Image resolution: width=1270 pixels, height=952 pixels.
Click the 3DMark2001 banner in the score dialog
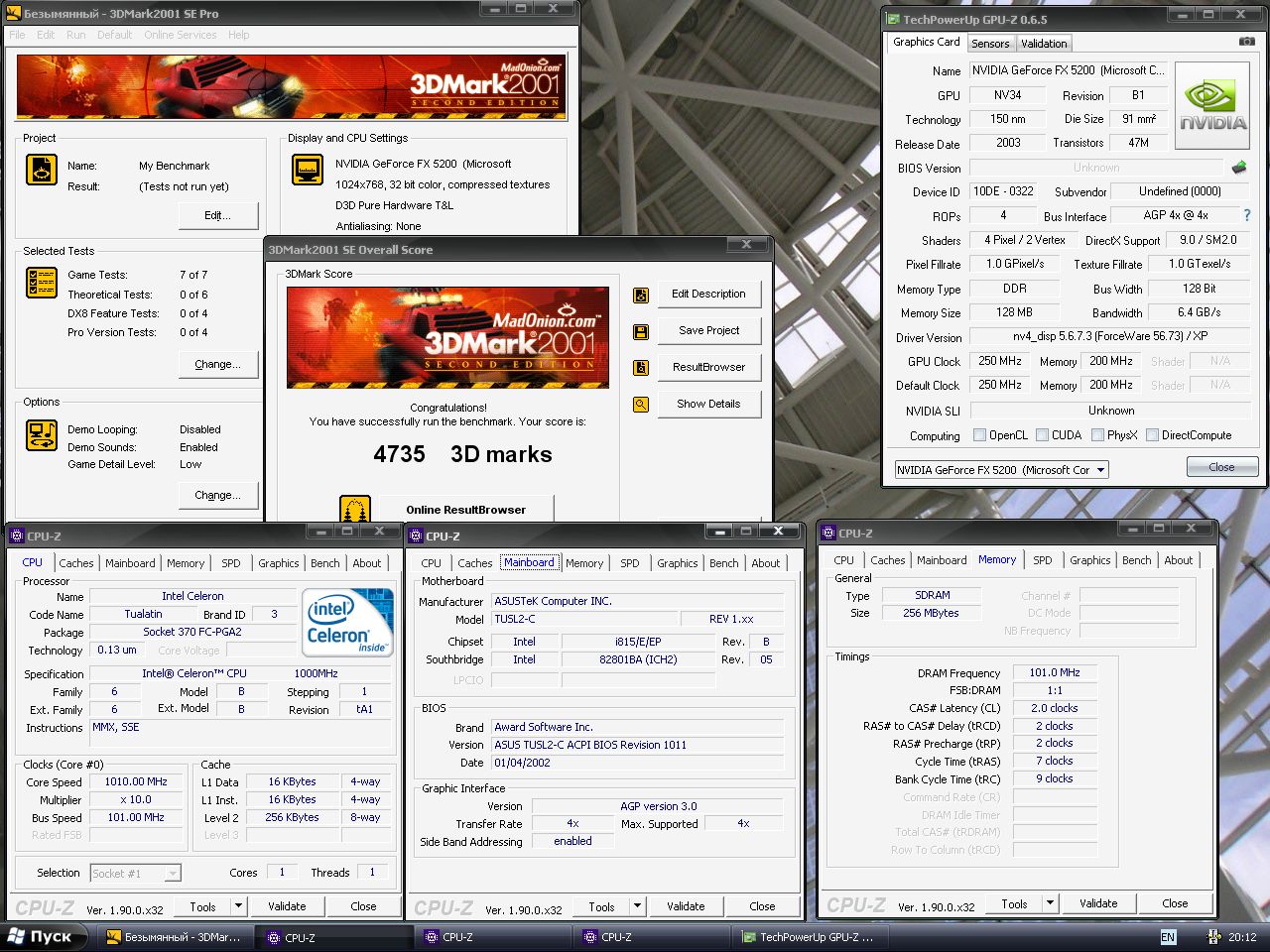point(448,337)
